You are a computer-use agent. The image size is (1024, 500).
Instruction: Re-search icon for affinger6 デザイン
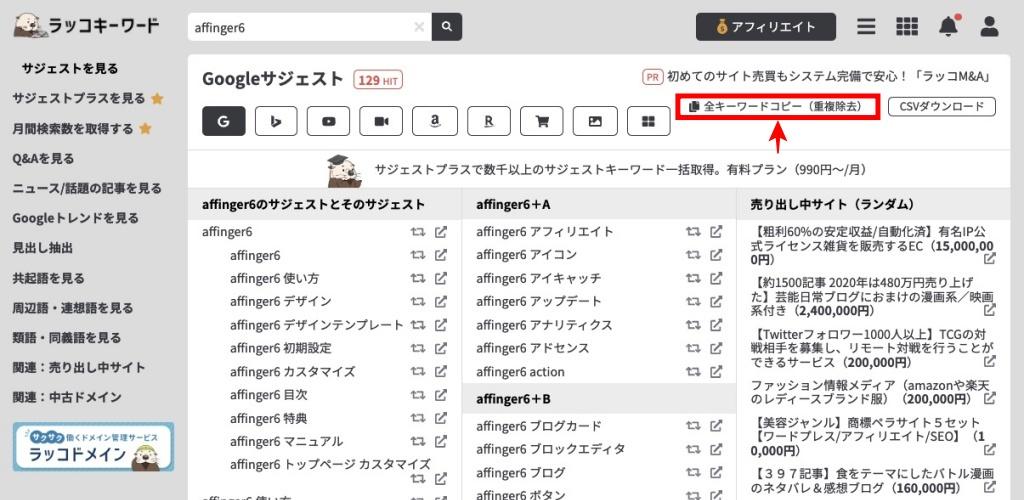click(418, 302)
